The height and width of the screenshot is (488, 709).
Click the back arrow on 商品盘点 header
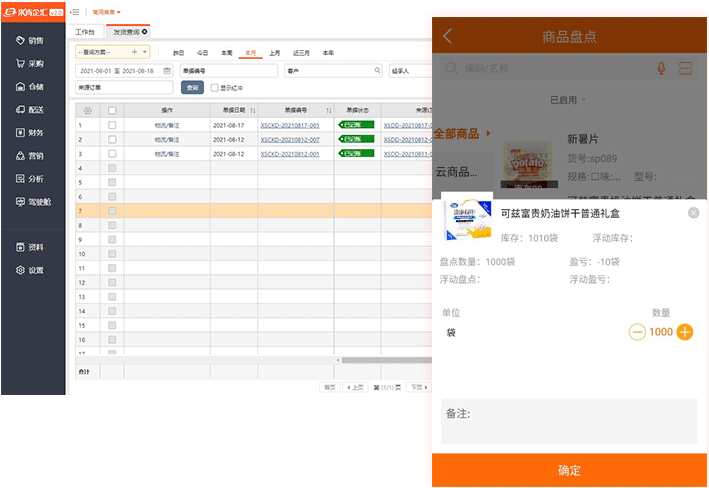click(447, 37)
